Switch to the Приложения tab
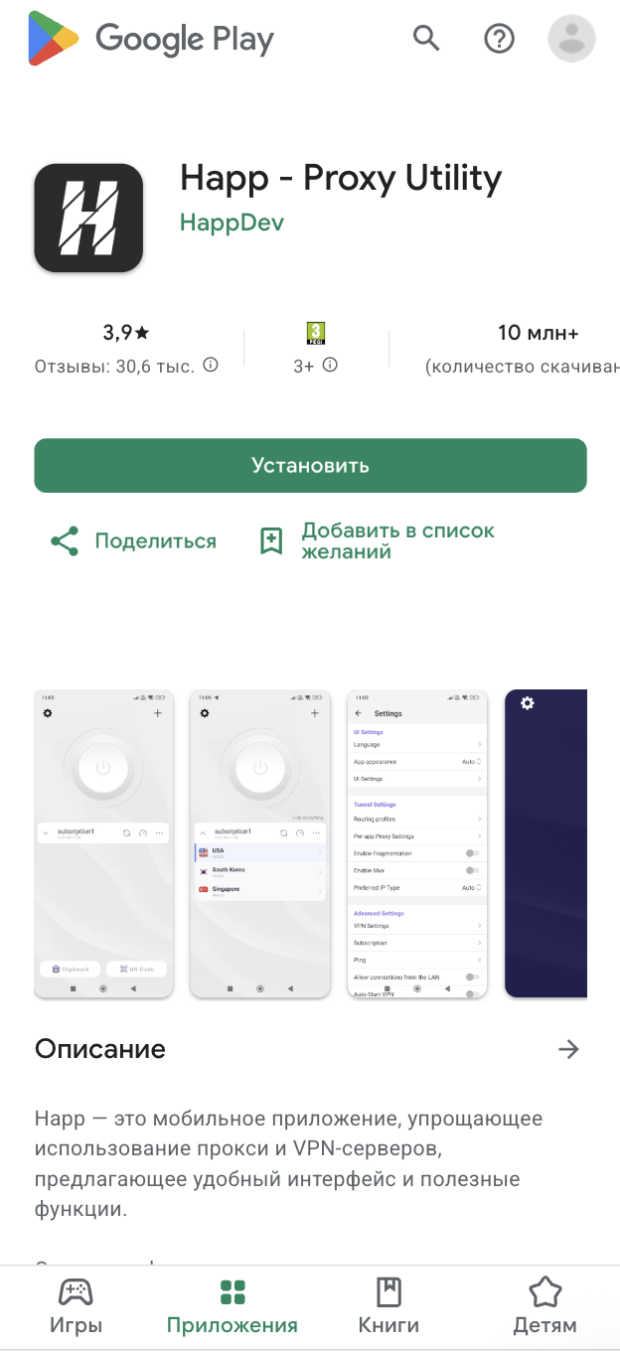The image size is (620, 1351). [232, 1307]
